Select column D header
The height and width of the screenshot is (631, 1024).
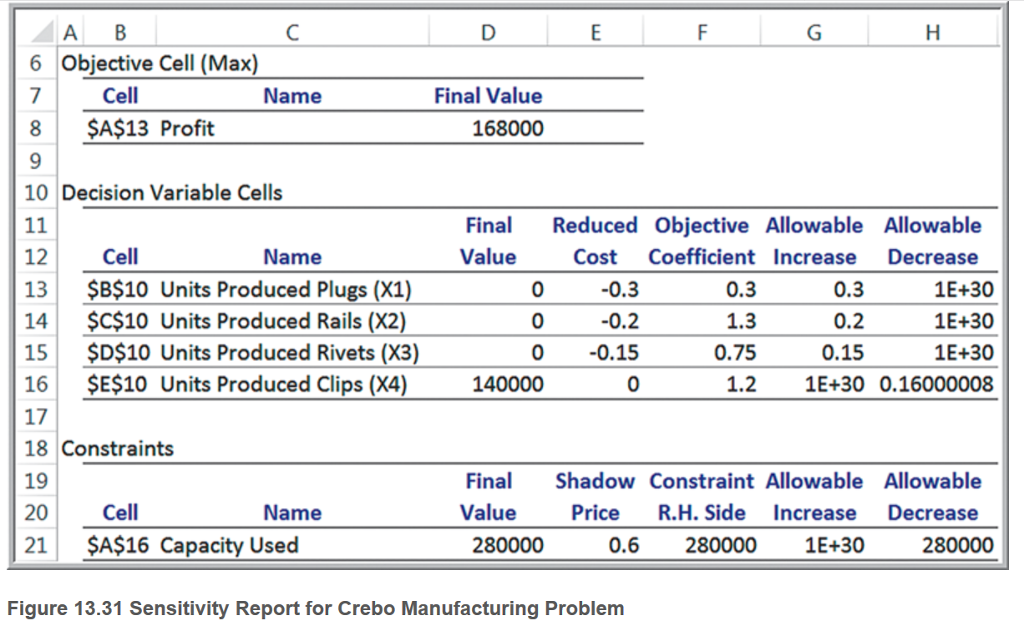pyautogui.click(x=488, y=30)
